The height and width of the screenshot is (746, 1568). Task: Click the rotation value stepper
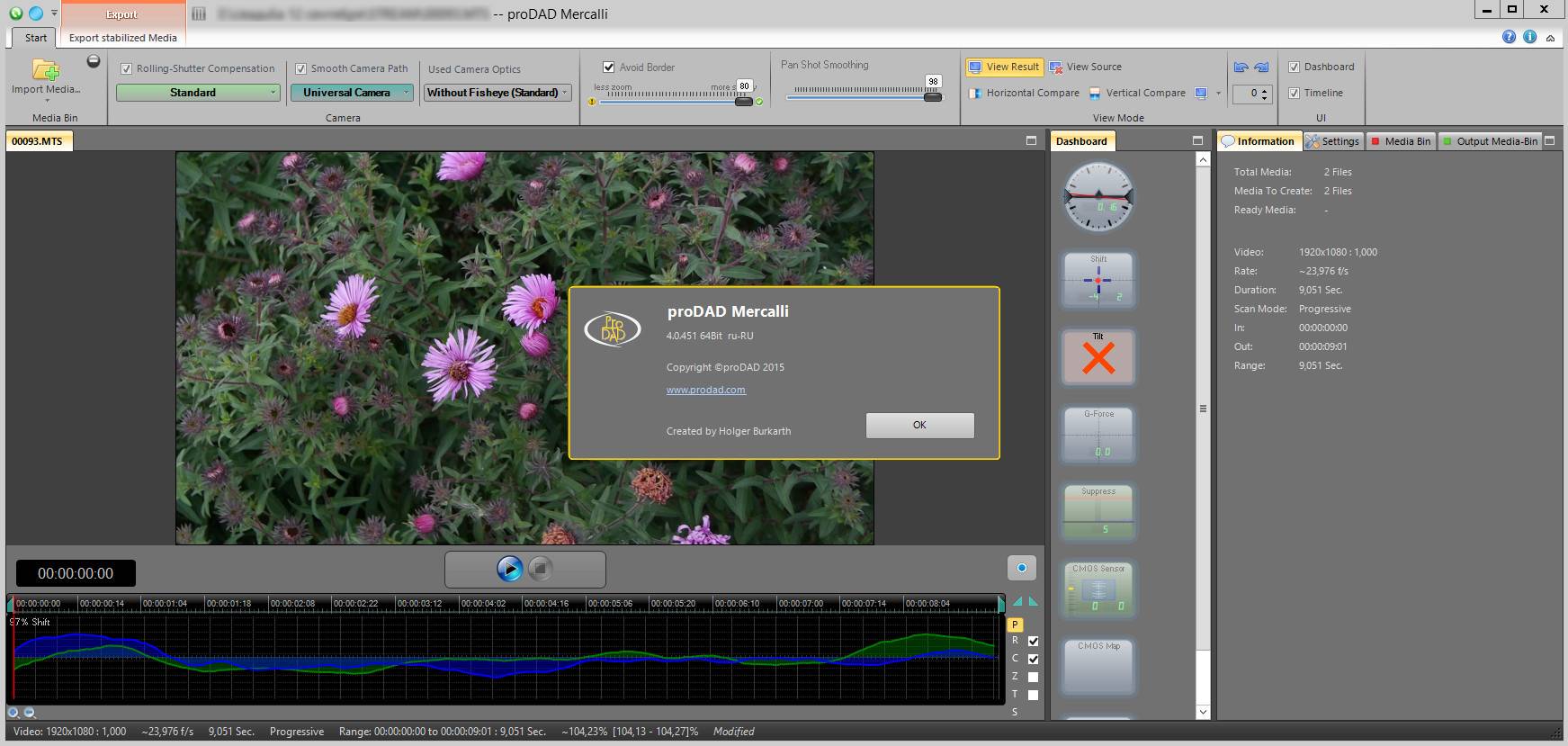(1265, 94)
